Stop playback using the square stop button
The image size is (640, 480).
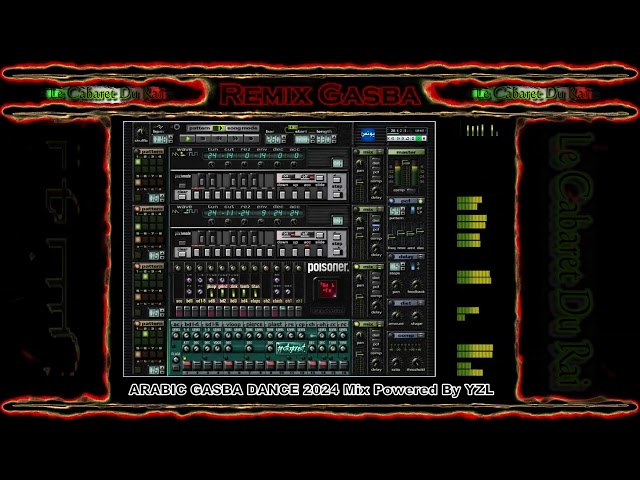point(204,139)
